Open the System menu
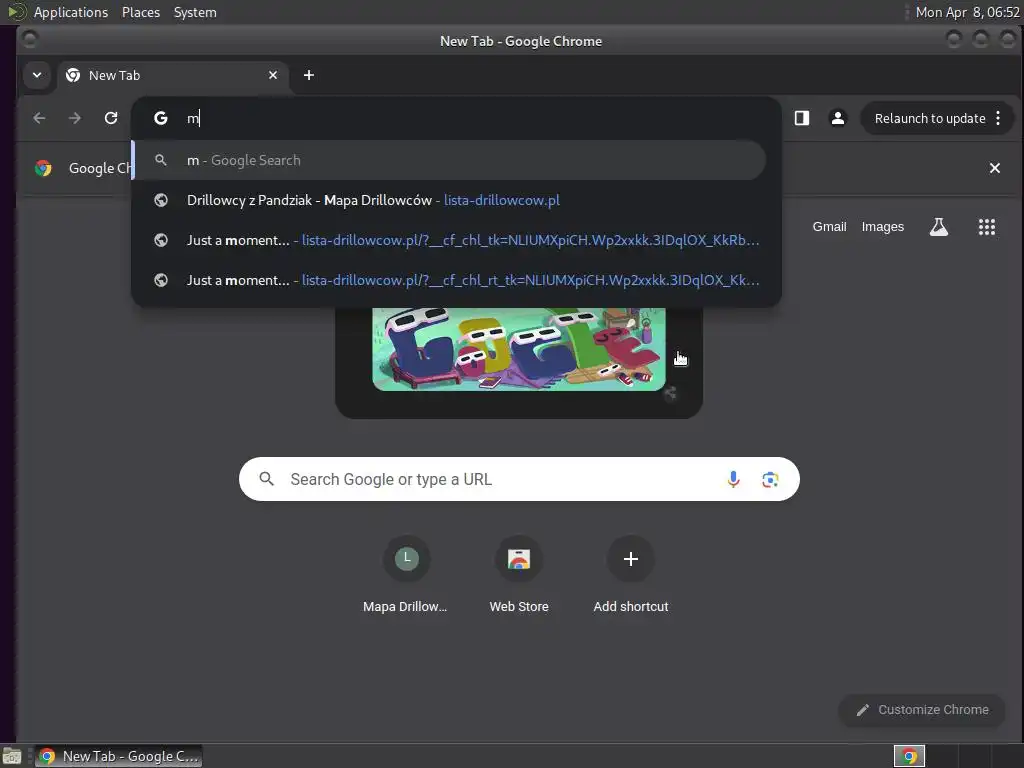 [x=195, y=12]
